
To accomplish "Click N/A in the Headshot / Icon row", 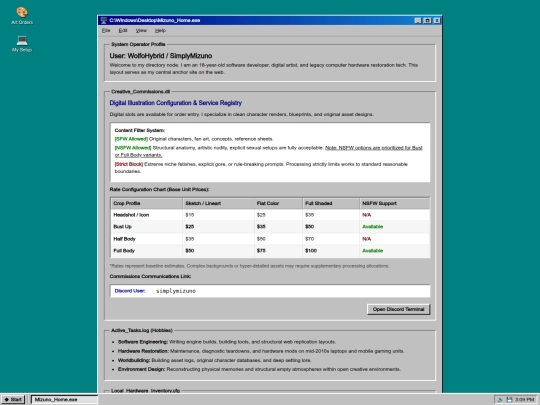I will 366,215.
